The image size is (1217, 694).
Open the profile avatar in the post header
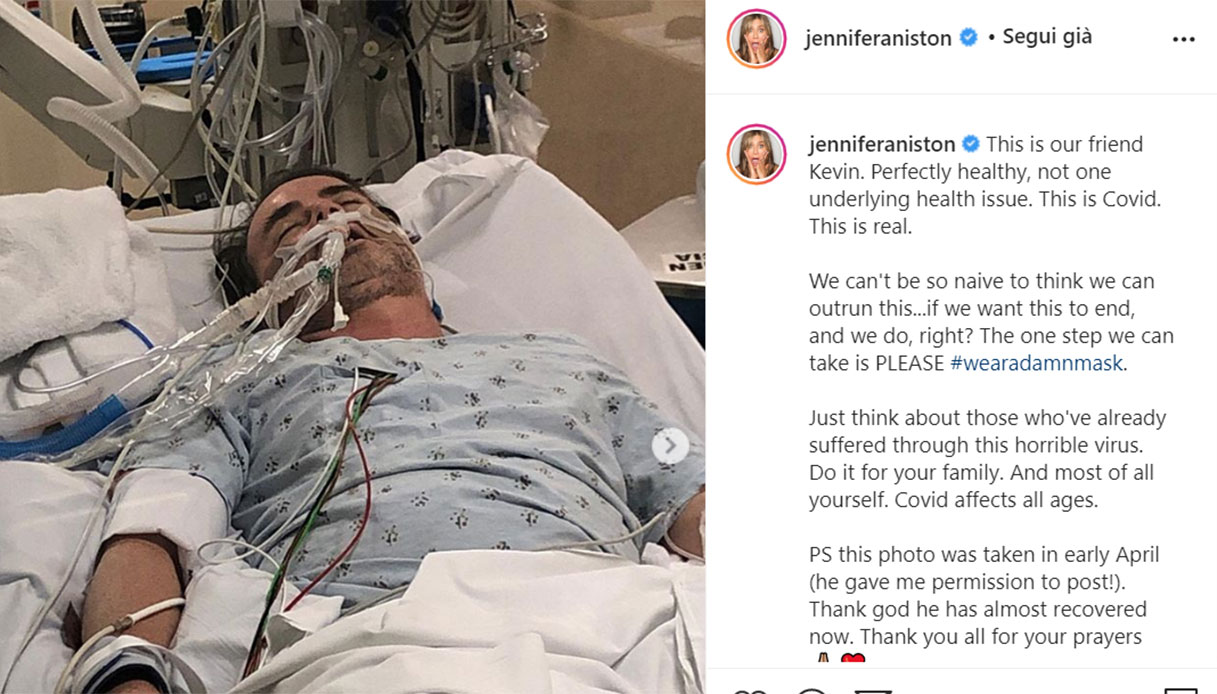pos(756,39)
